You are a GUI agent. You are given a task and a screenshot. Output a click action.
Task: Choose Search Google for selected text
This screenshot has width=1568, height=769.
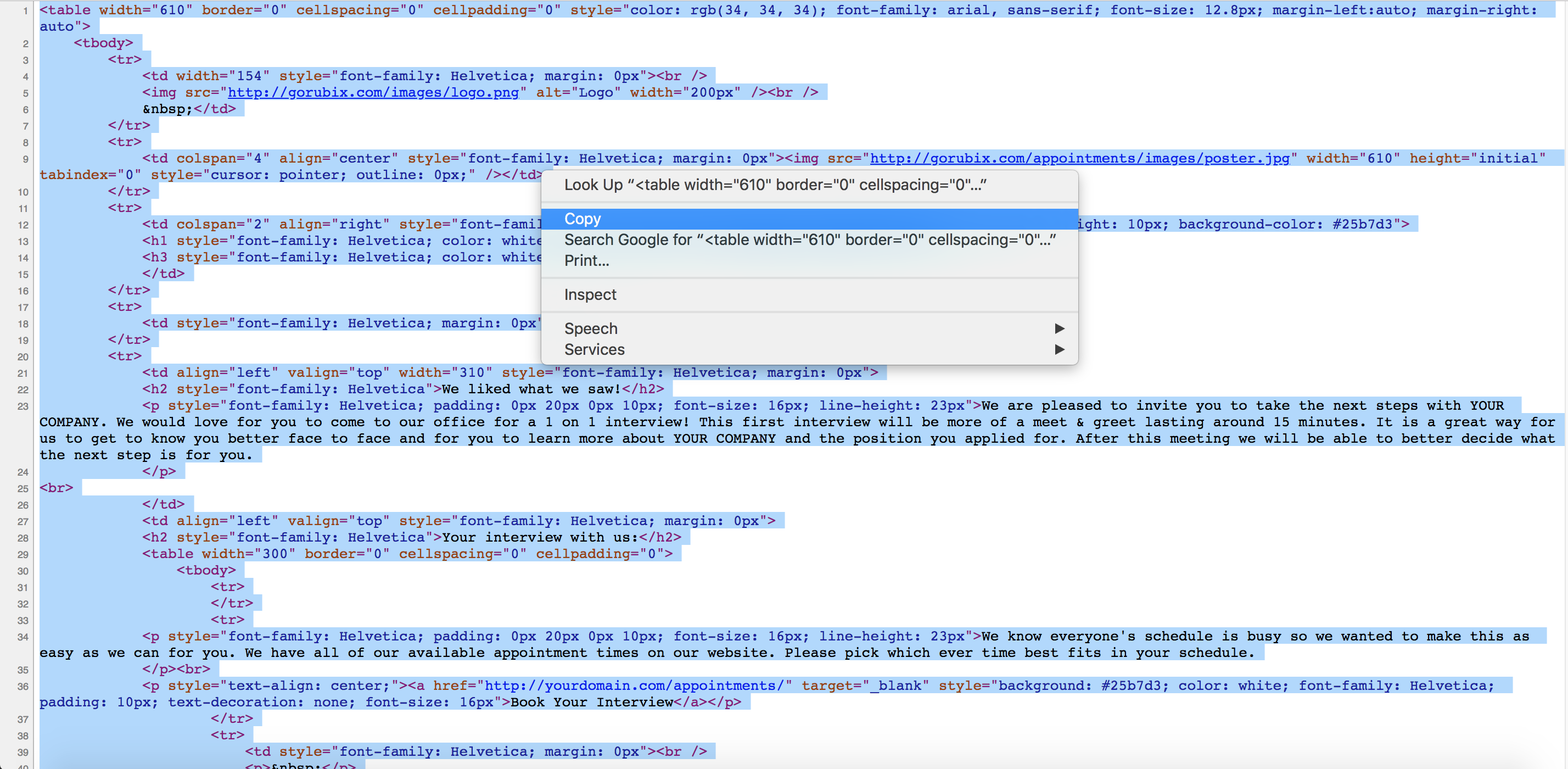(x=809, y=240)
